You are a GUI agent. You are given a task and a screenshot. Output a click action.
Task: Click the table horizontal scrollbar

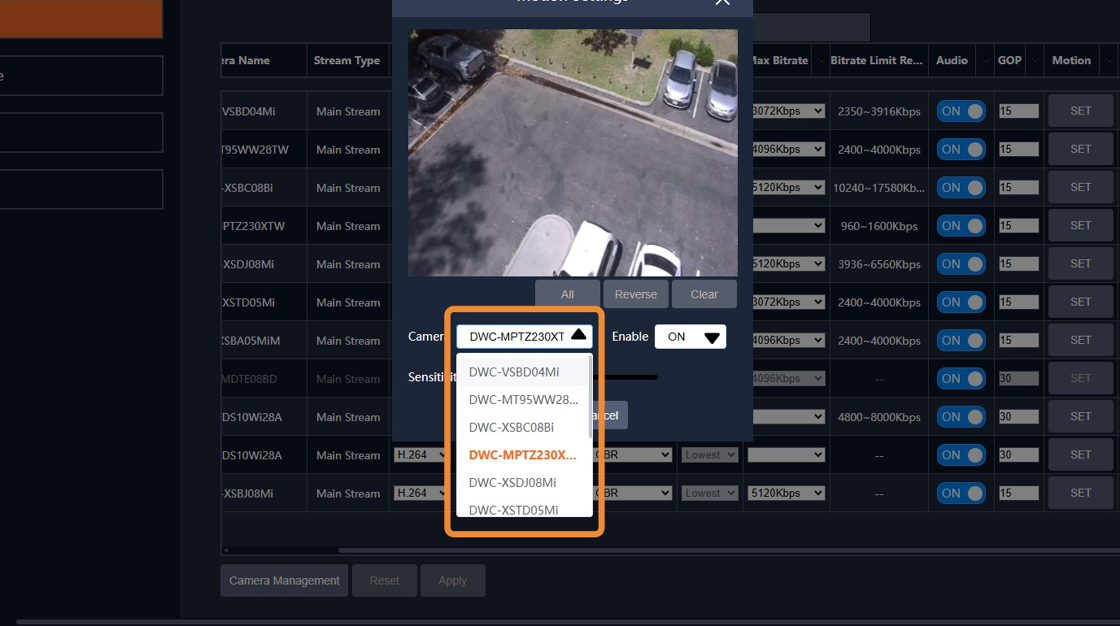click(729, 550)
